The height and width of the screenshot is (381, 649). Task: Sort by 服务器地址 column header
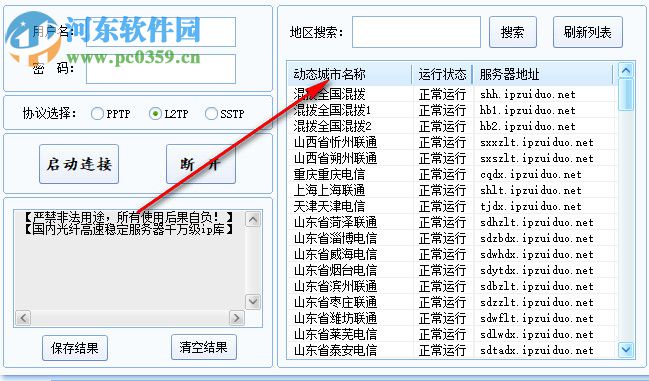(x=543, y=74)
